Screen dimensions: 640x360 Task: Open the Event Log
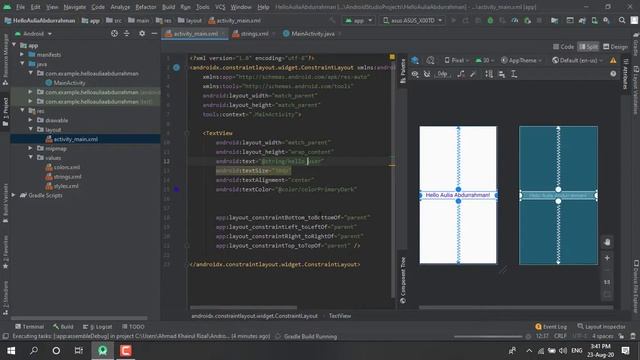(551, 327)
